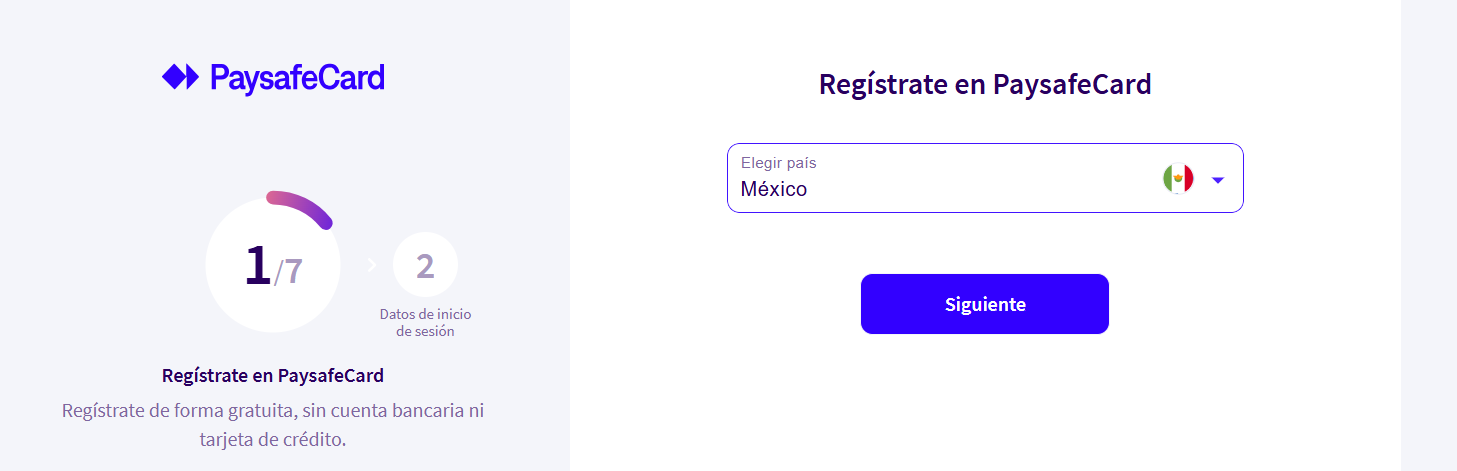Click the bold Regístrate en PaysafeCard subtitle on the left
This screenshot has width=1457, height=471.
pos(273,376)
